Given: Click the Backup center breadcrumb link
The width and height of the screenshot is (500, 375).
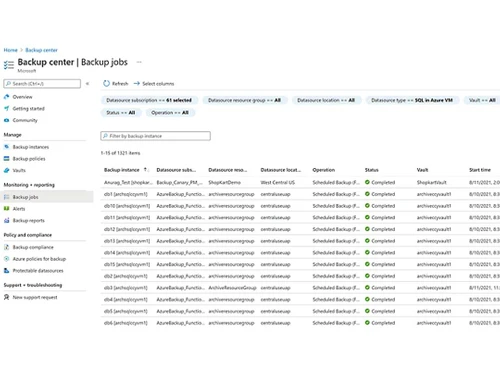Looking at the screenshot, I should (41, 50).
